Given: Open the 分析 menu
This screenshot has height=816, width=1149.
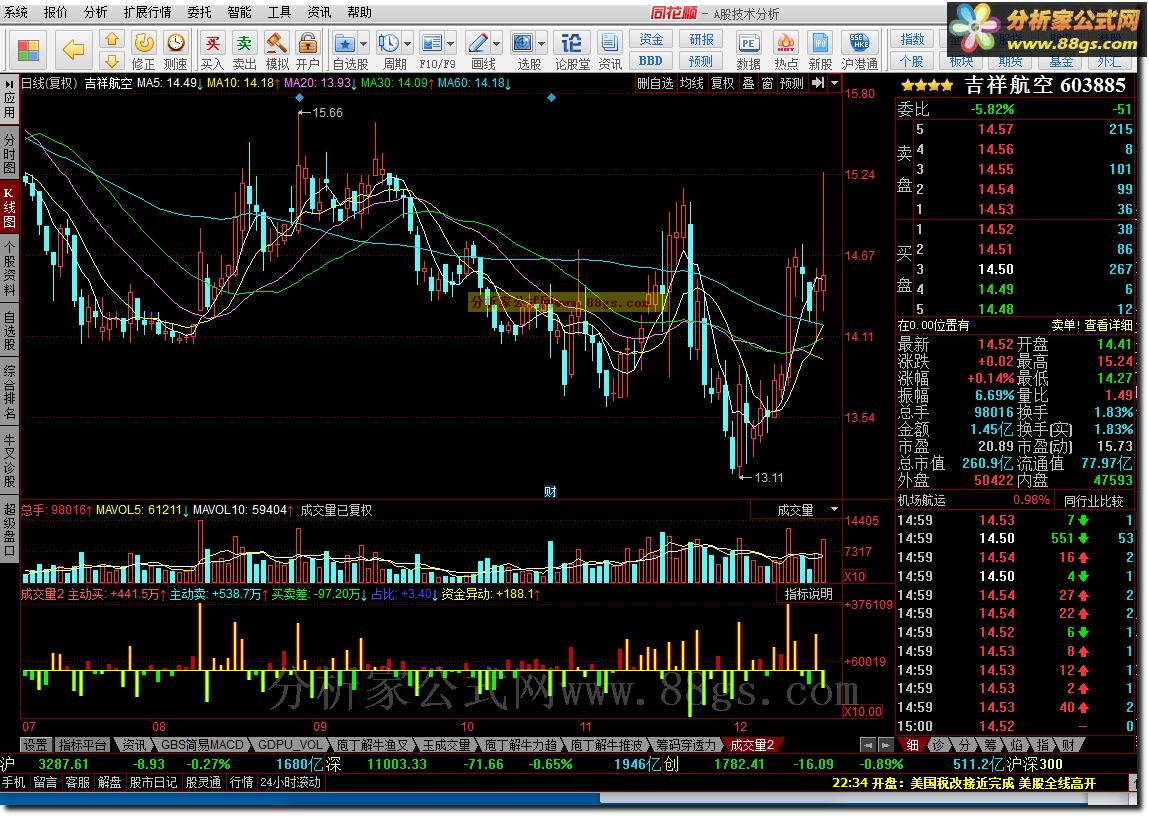Looking at the screenshot, I should click(95, 12).
